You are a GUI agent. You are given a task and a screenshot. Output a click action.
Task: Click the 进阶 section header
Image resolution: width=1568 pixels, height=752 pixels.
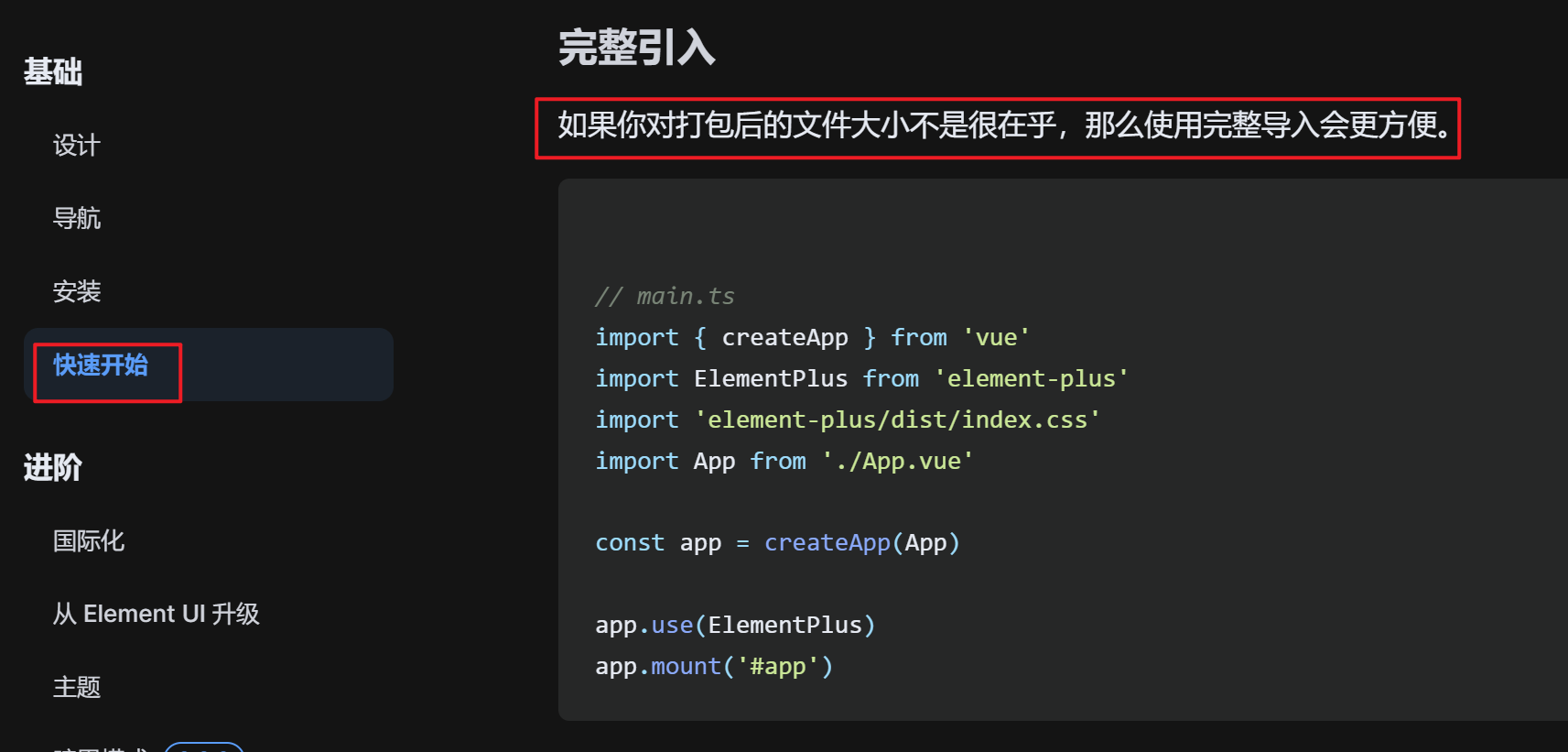point(51,468)
